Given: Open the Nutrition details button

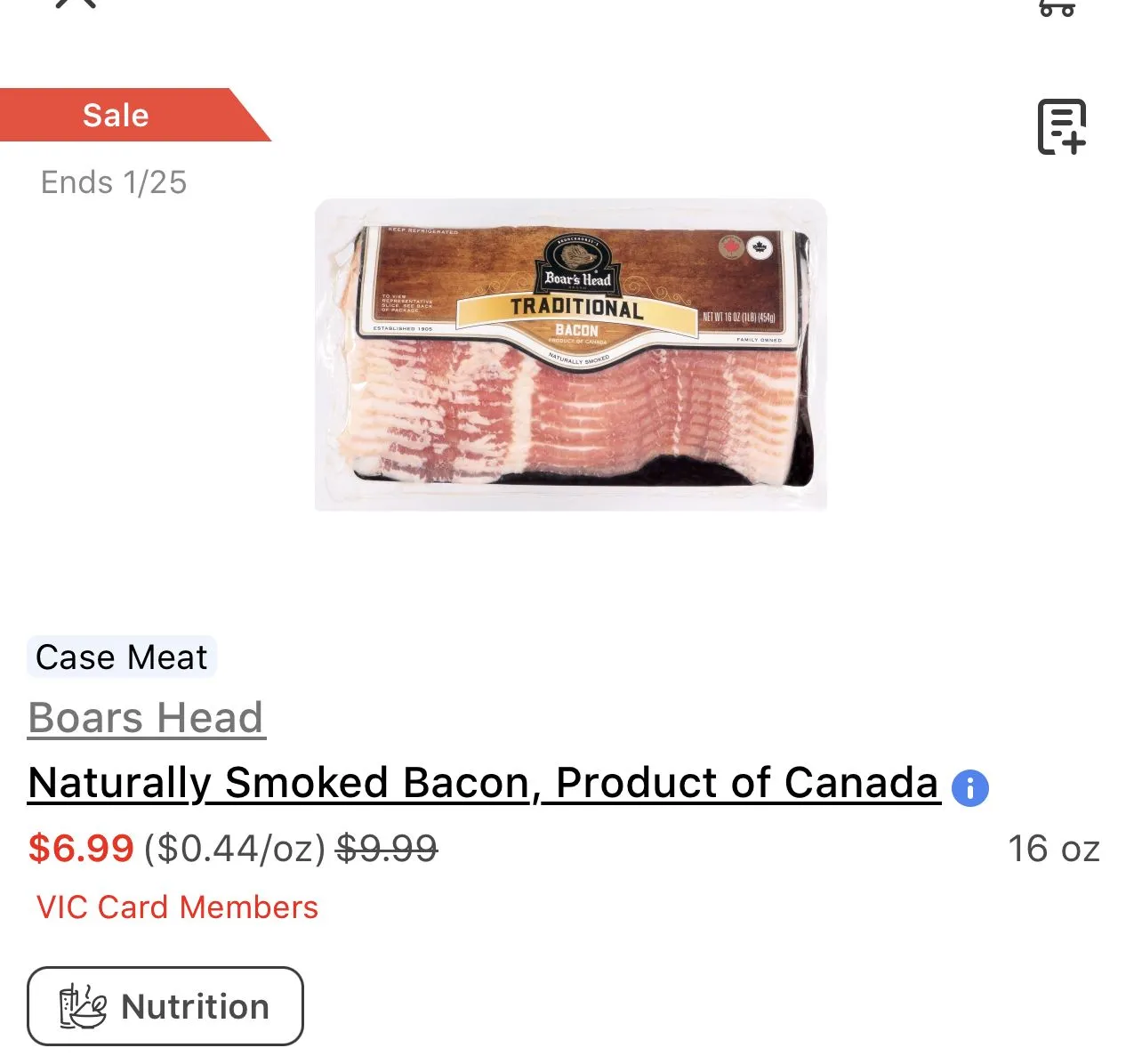Looking at the screenshot, I should click(x=165, y=1006).
